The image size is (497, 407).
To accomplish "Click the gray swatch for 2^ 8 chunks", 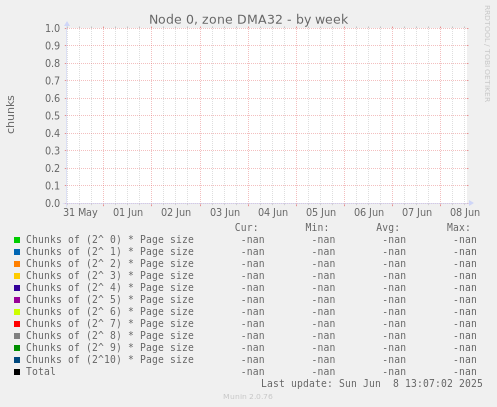I will coord(17,336).
